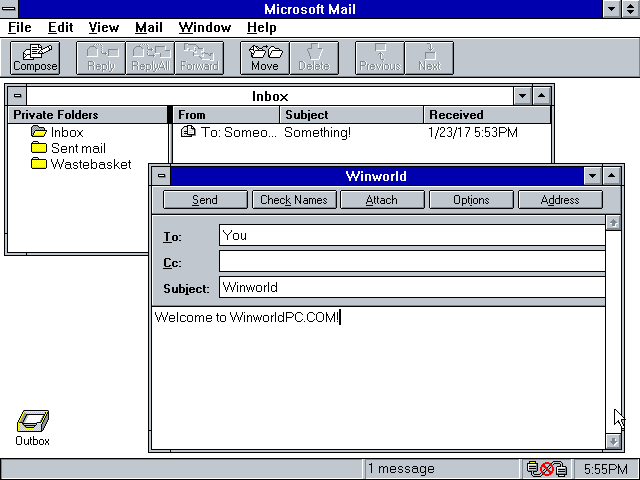Screen dimensions: 640x480
Task: Open the File menu
Action: click(20, 27)
